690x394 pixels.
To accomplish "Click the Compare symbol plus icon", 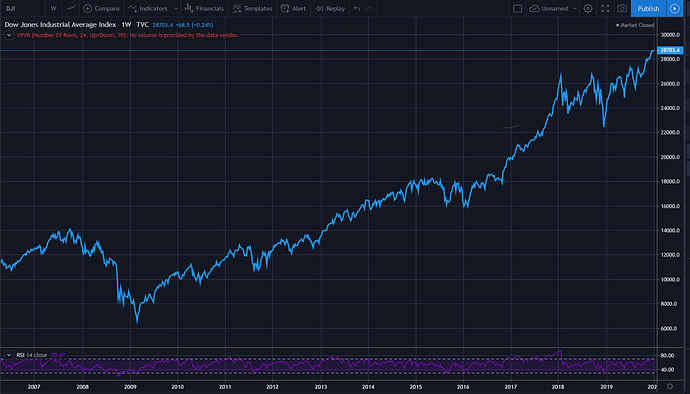I will pos(88,8).
